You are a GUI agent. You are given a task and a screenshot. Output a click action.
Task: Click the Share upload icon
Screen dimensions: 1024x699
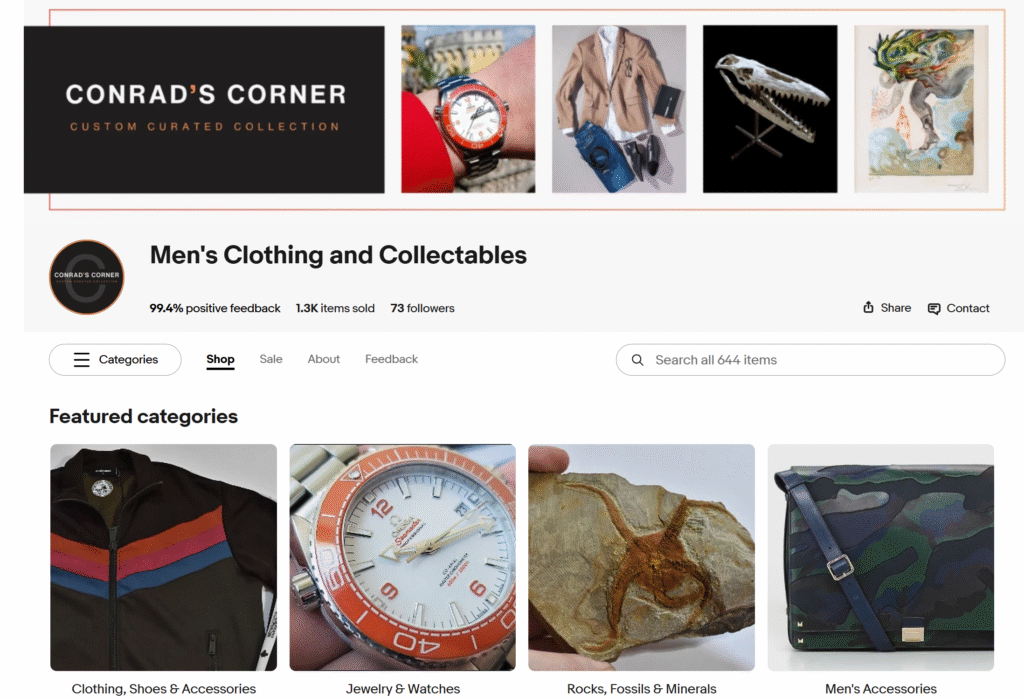pos(868,307)
